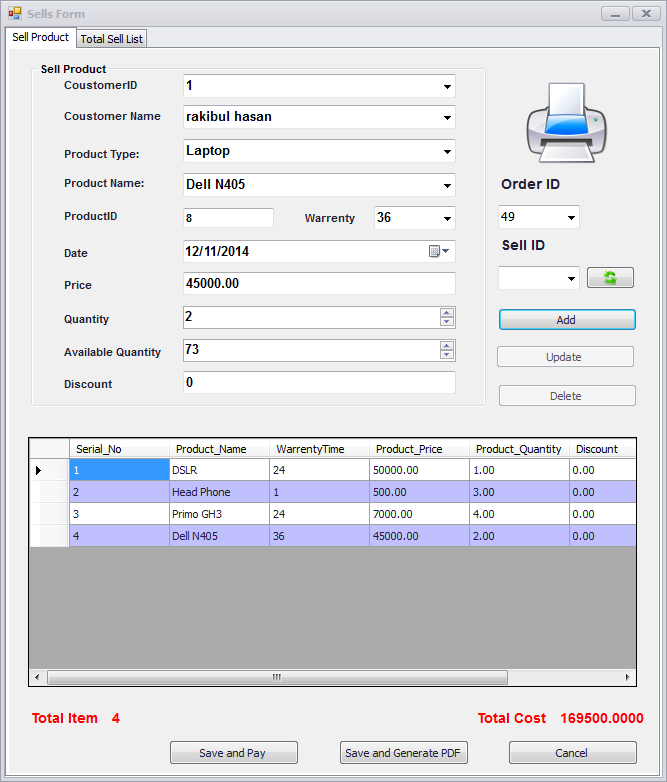Decrease Quantity with down spinner arrow
The image size is (667, 782).
pyautogui.click(x=447, y=322)
